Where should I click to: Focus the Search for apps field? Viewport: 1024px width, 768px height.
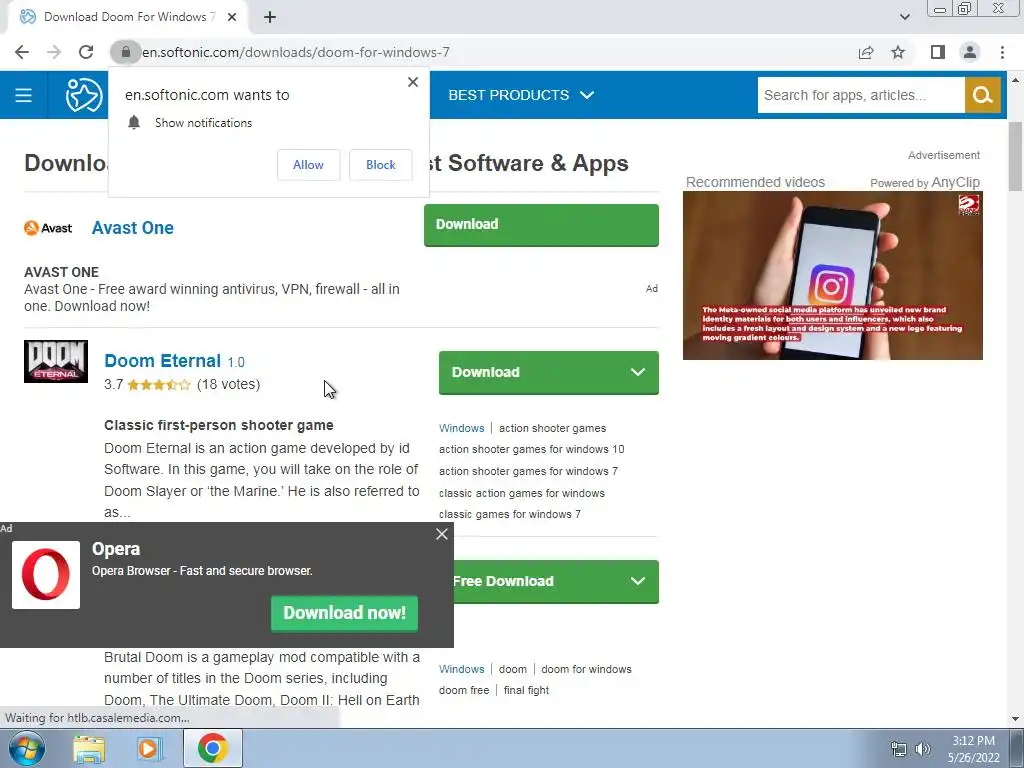[861, 95]
